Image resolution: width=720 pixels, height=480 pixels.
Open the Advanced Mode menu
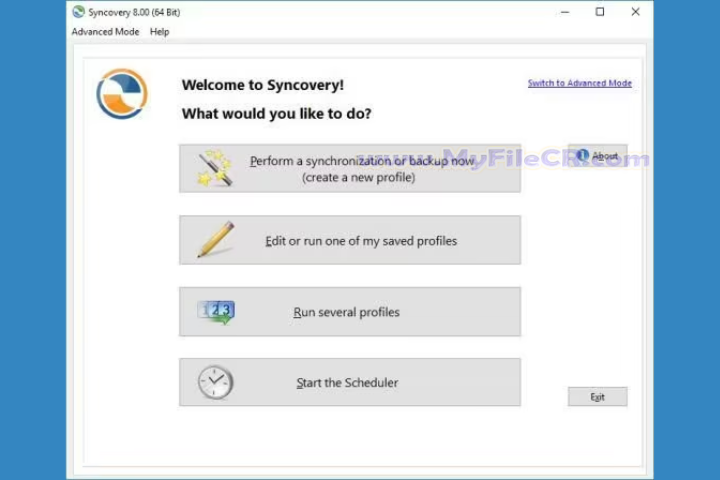click(105, 32)
